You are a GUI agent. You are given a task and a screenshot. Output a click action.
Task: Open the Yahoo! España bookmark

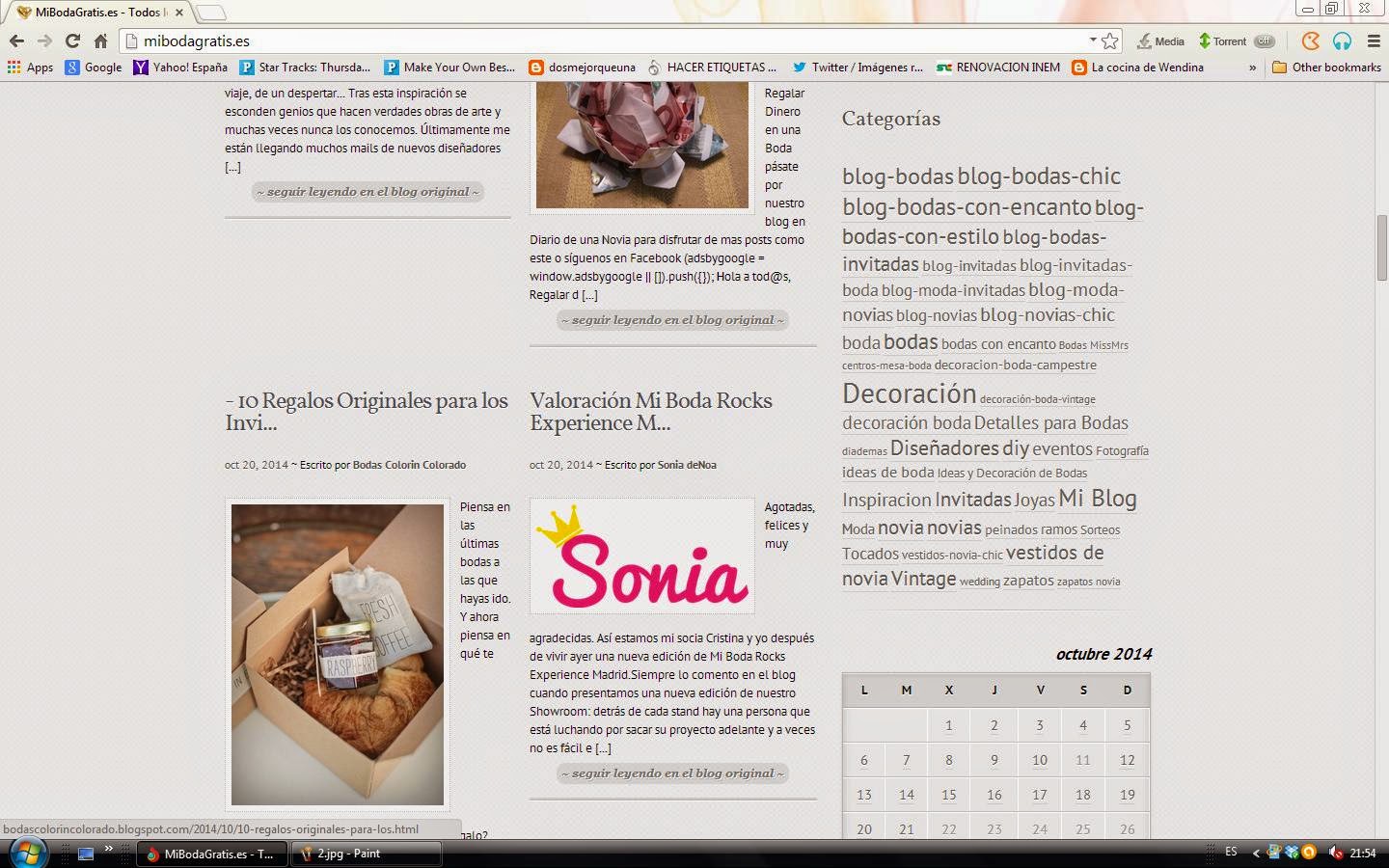(180, 68)
